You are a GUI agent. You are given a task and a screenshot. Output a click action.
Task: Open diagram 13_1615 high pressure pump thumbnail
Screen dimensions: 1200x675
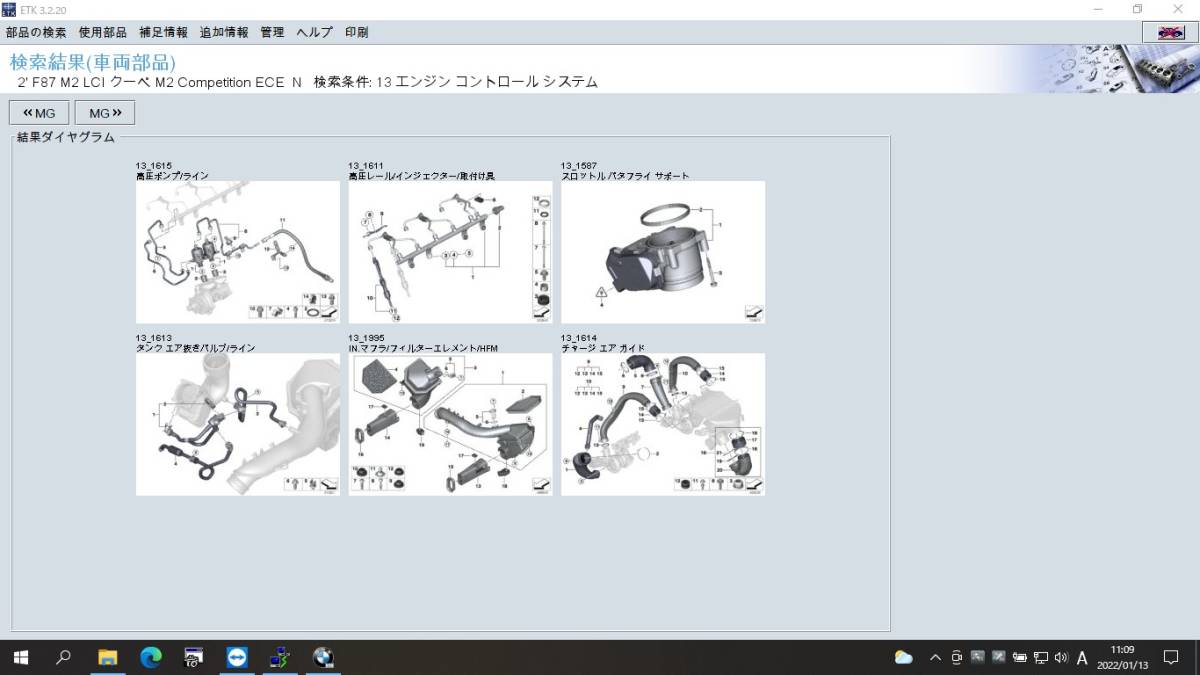click(x=237, y=252)
